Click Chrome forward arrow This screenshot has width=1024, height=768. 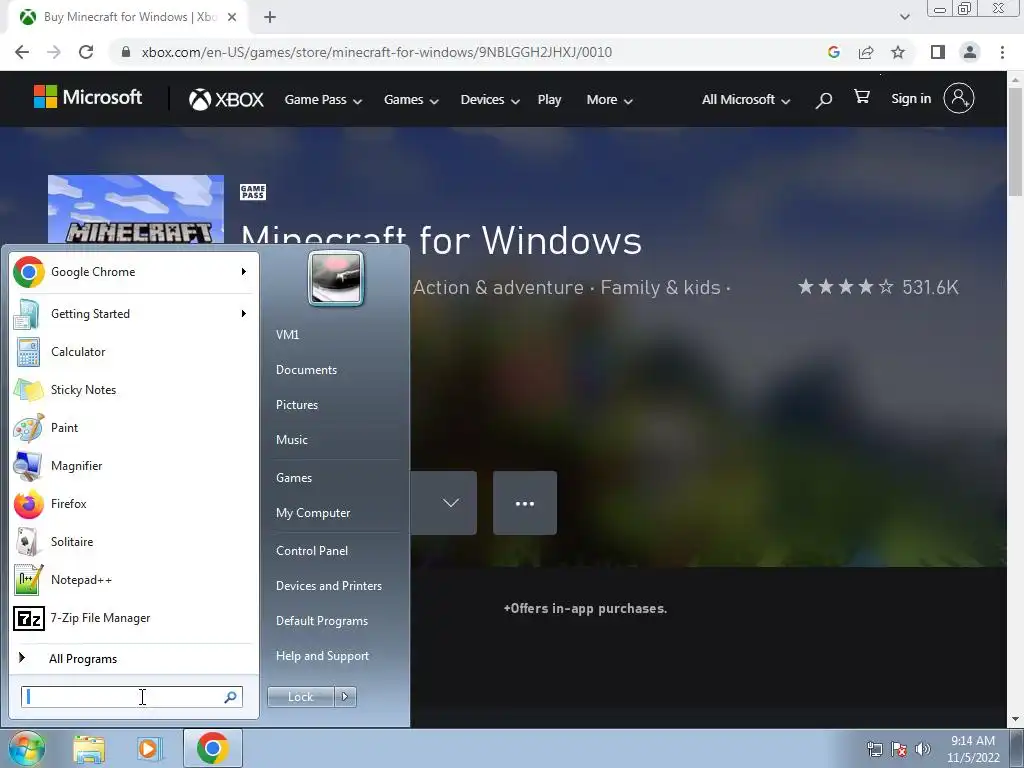[x=54, y=52]
